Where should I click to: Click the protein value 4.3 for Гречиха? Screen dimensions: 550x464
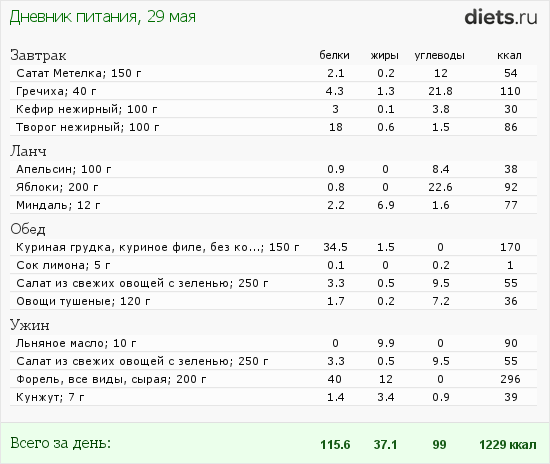tap(335, 91)
